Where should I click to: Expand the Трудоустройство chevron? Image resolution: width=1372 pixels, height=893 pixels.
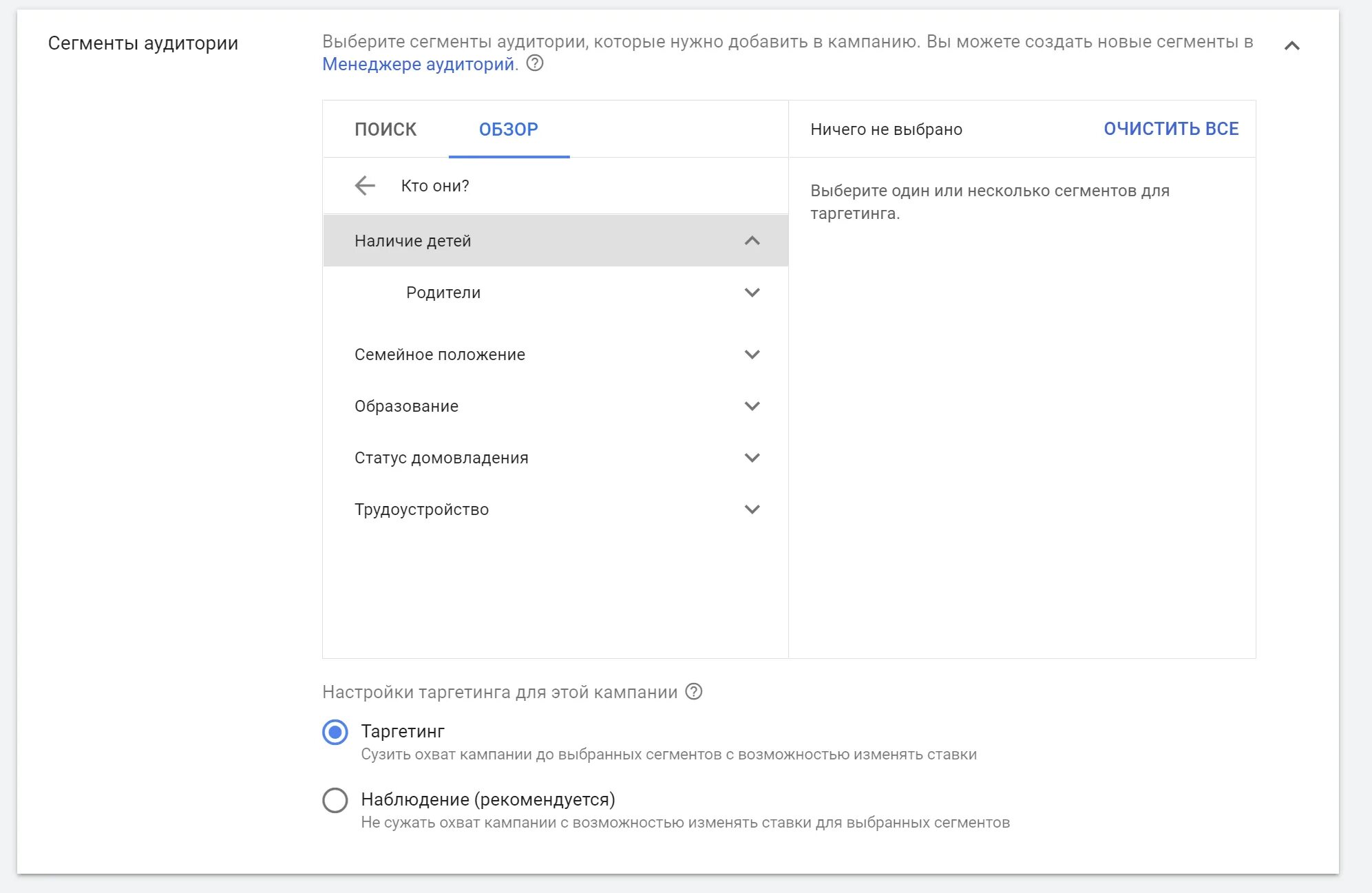[752, 509]
